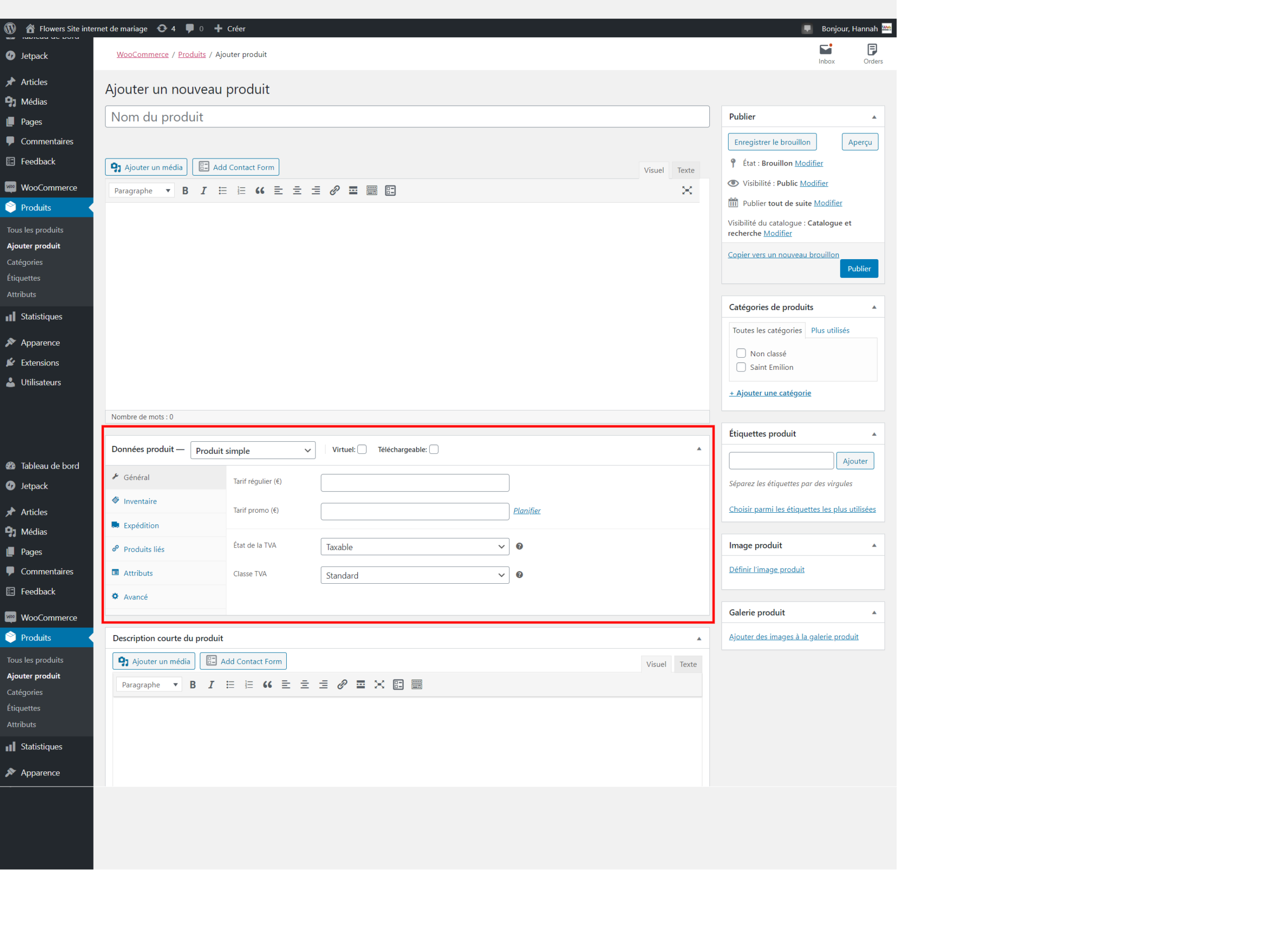Image resolution: width=1288 pixels, height=940 pixels.
Task: Click Ajouter button for product tags
Action: [x=855, y=461]
